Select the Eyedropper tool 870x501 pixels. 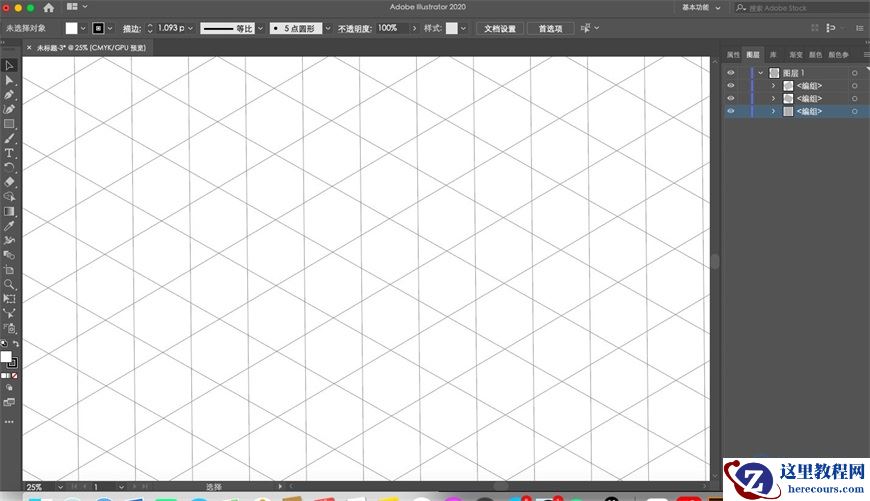[9, 226]
